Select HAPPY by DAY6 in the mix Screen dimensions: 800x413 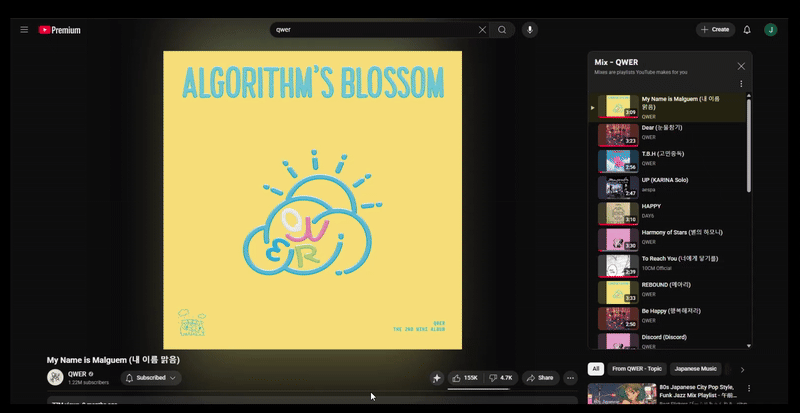(x=667, y=213)
